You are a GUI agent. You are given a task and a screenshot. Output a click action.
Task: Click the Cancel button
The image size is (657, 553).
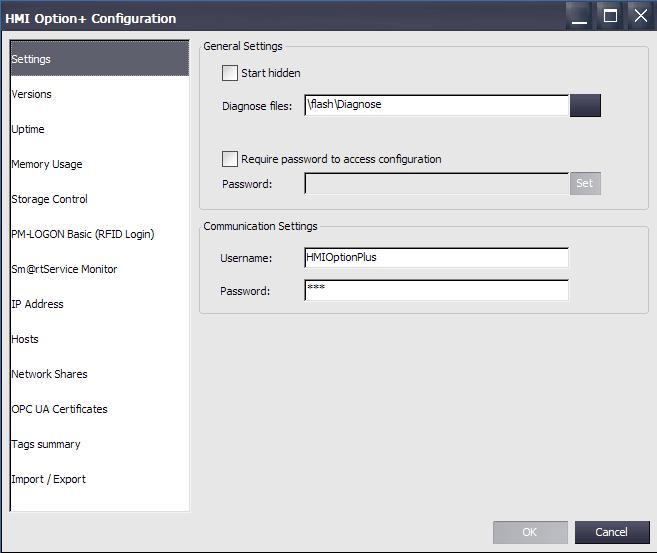click(612, 532)
